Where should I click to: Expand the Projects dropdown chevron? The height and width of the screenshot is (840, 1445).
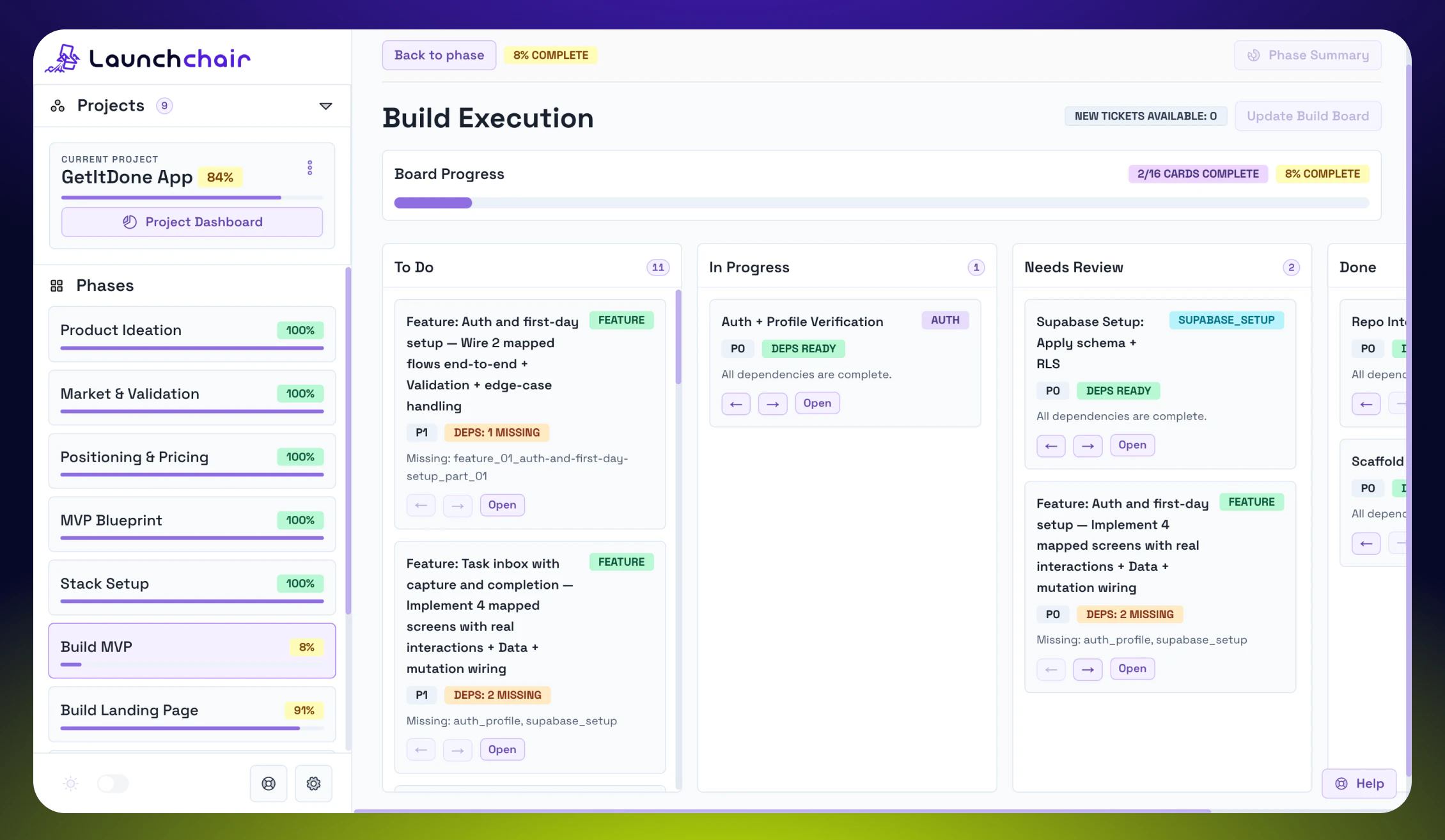326,105
